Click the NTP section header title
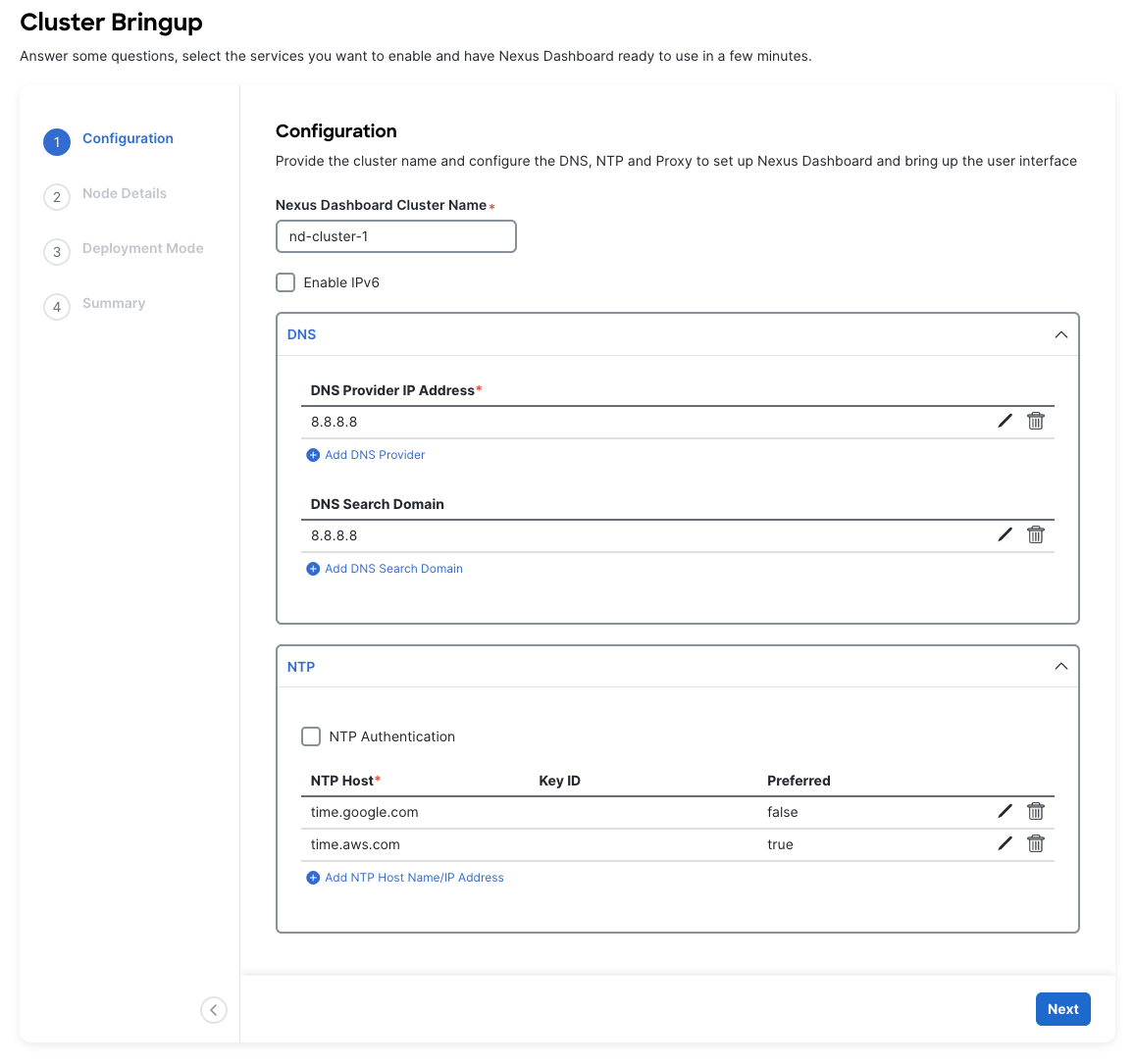 pos(301,667)
